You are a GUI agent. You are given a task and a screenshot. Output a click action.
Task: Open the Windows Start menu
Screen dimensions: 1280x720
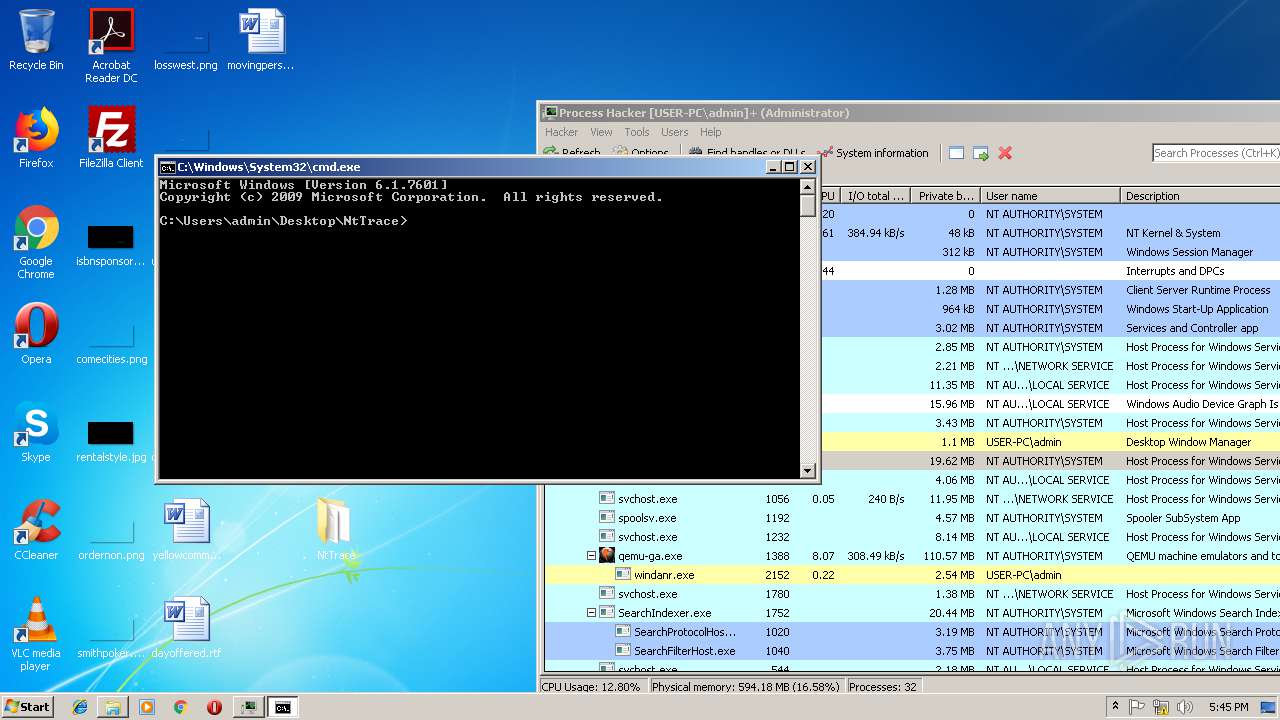[27, 706]
